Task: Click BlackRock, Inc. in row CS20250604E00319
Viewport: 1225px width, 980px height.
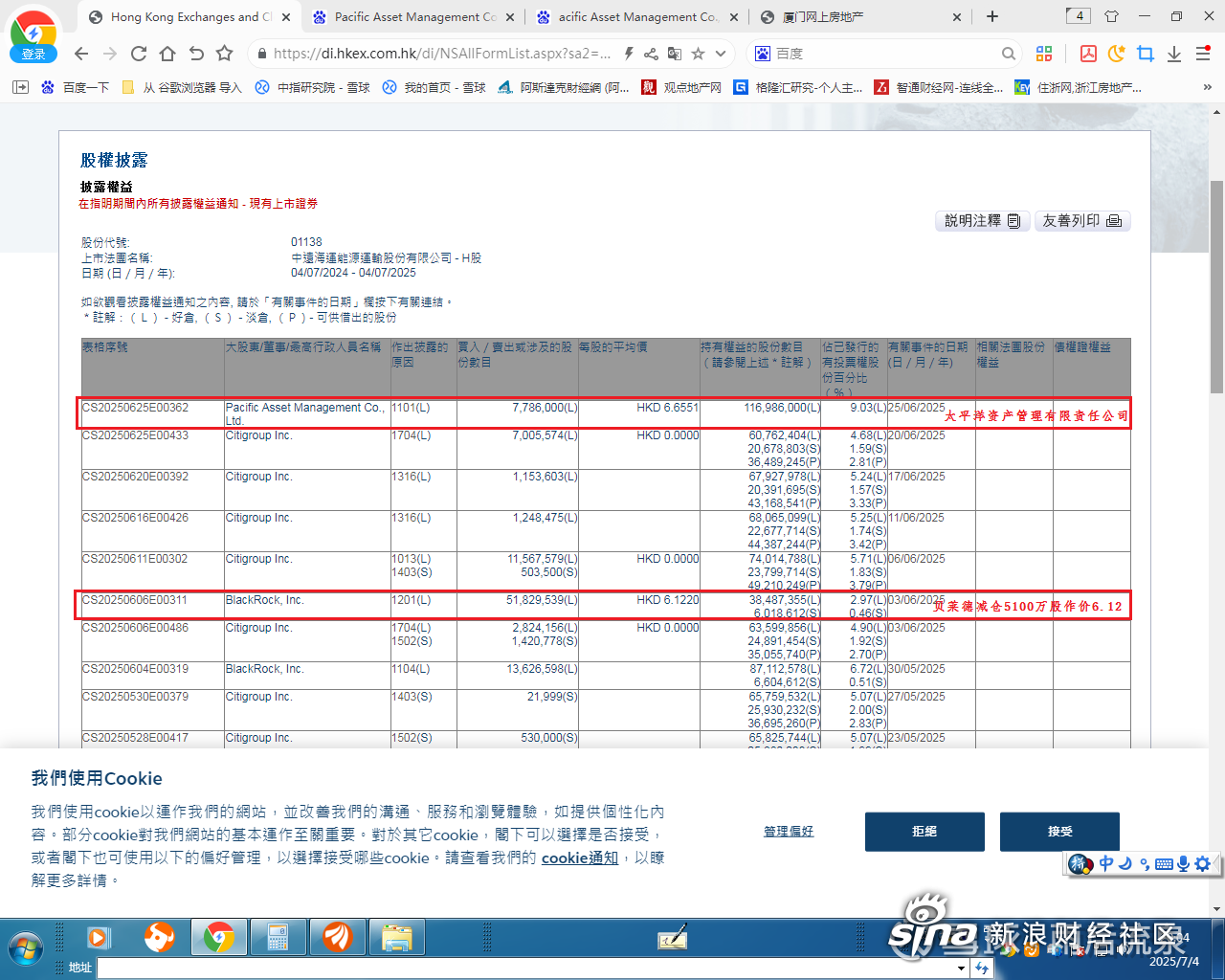Action: tap(264, 669)
